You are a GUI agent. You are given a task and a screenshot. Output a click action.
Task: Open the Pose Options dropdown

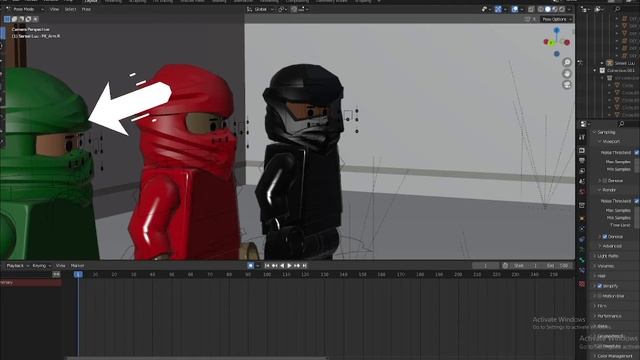click(557, 19)
